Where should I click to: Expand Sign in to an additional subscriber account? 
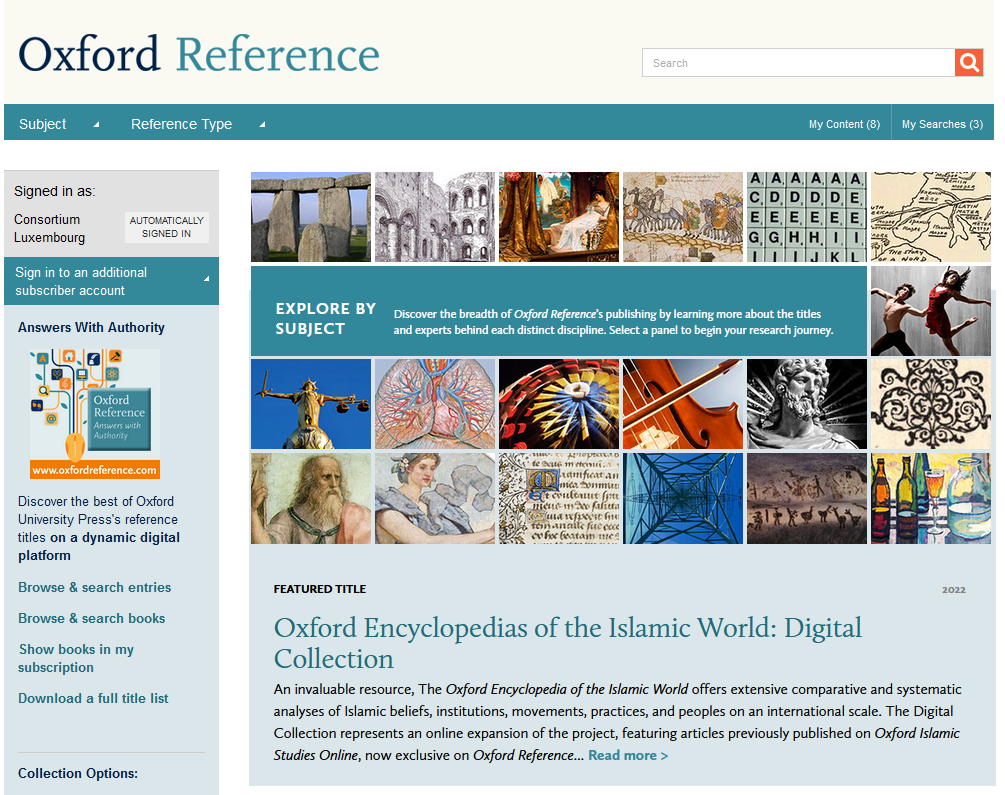tap(112, 281)
